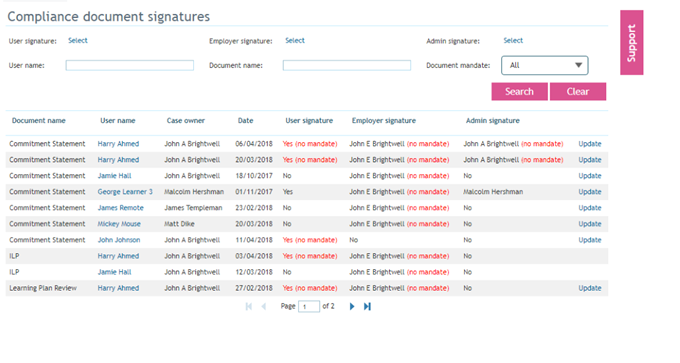Viewport: 680px width, 363px height.
Task: Select case owner Malcolm Hershman cell
Action: click(x=194, y=192)
